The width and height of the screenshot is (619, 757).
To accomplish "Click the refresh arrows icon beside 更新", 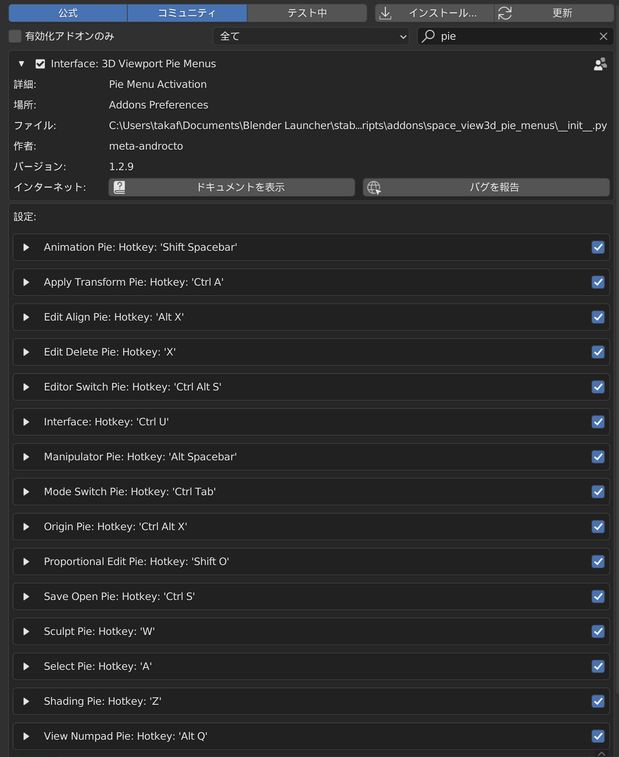I will point(505,13).
